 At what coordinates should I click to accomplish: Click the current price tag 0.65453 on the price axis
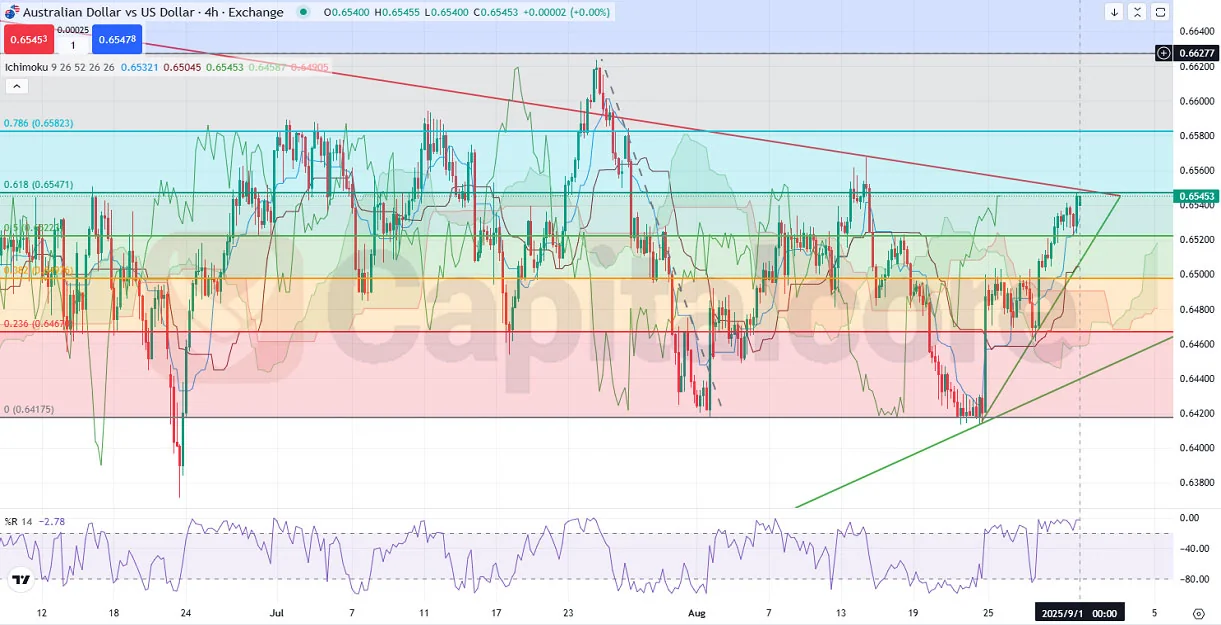click(1196, 196)
